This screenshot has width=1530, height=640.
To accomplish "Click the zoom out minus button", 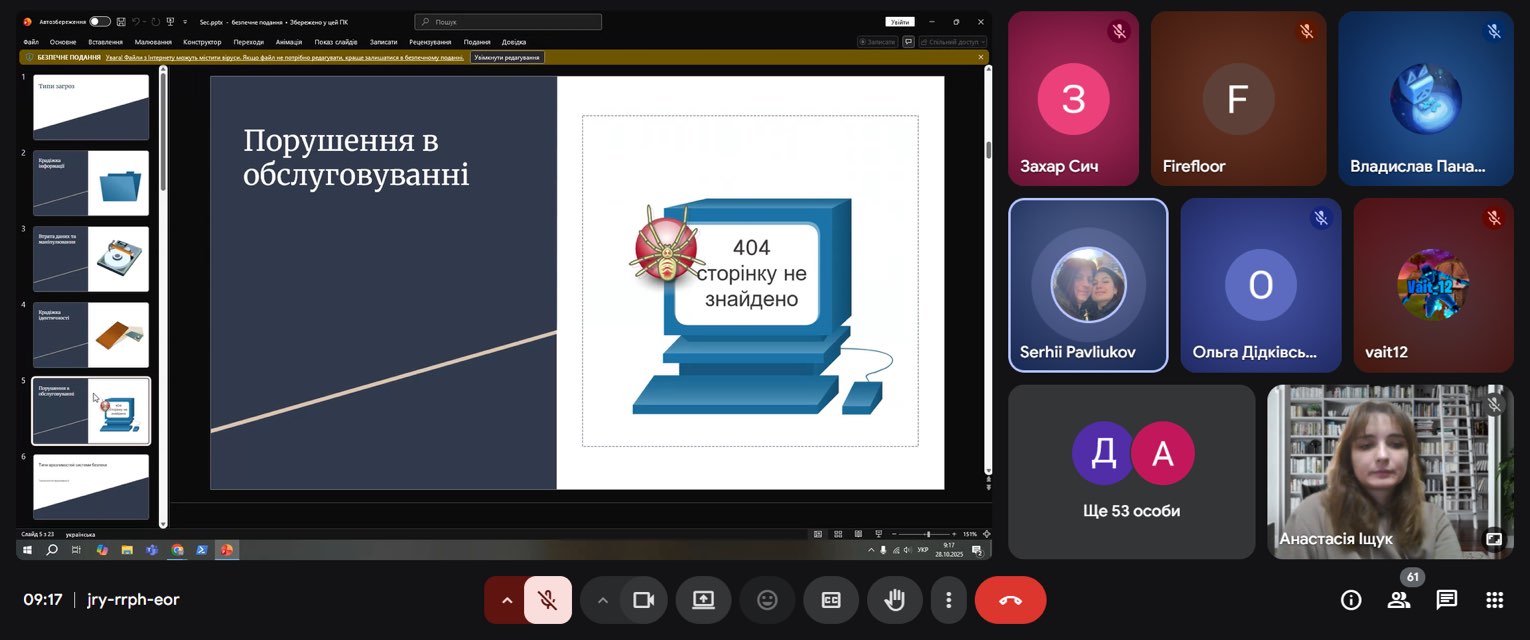I will (x=894, y=534).
